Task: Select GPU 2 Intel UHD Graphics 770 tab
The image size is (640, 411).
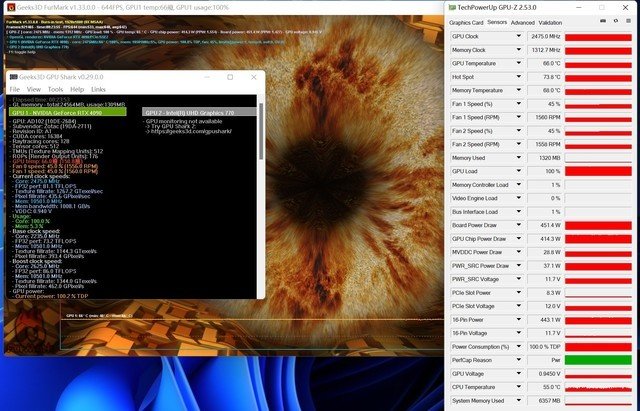Action: (x=199, y=112)
